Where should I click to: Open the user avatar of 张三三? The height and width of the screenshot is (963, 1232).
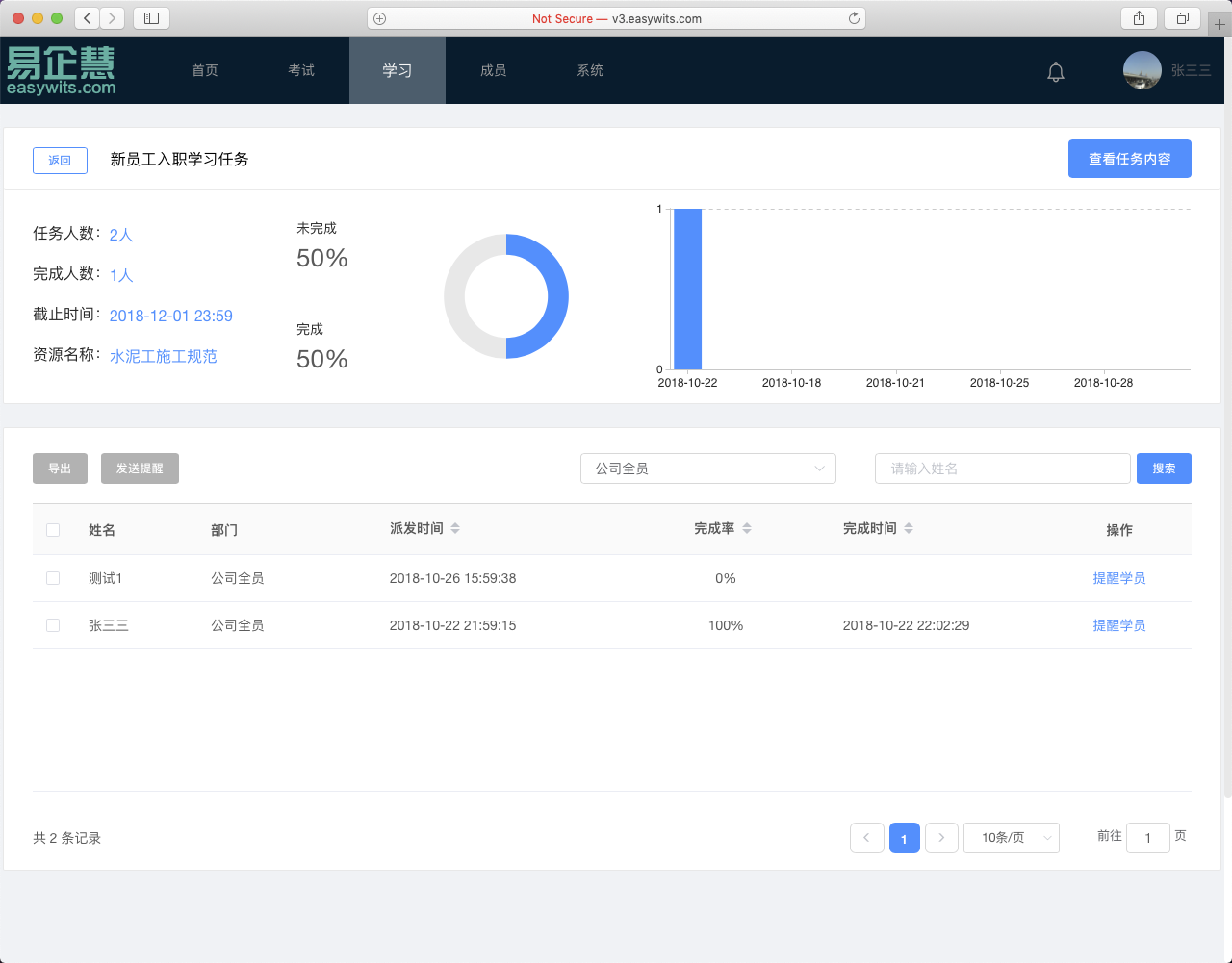(1142, 70)
